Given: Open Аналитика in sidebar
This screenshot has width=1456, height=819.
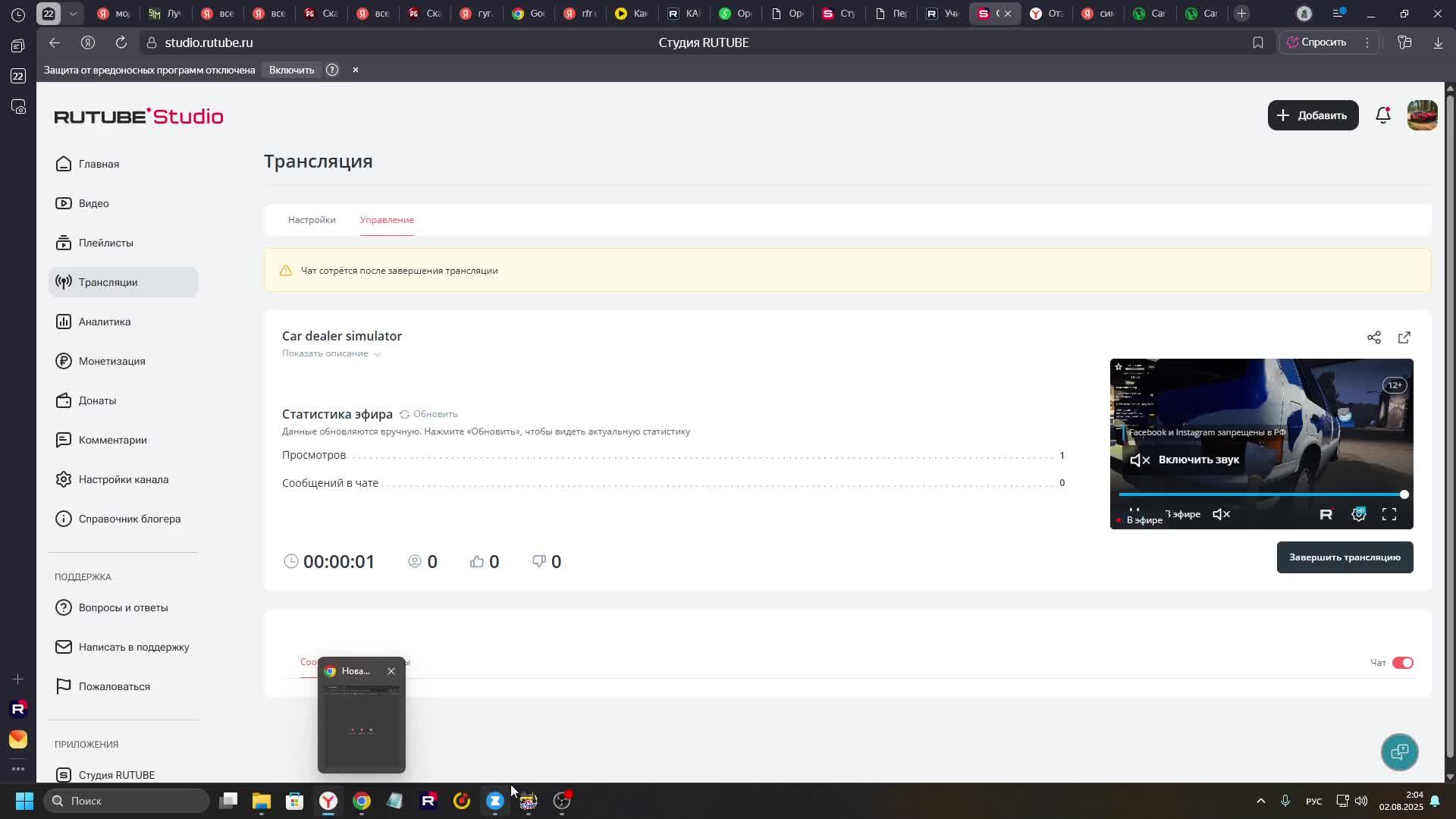Looking at the screenshot, I should pyautogui.click(x=105, y=322).
